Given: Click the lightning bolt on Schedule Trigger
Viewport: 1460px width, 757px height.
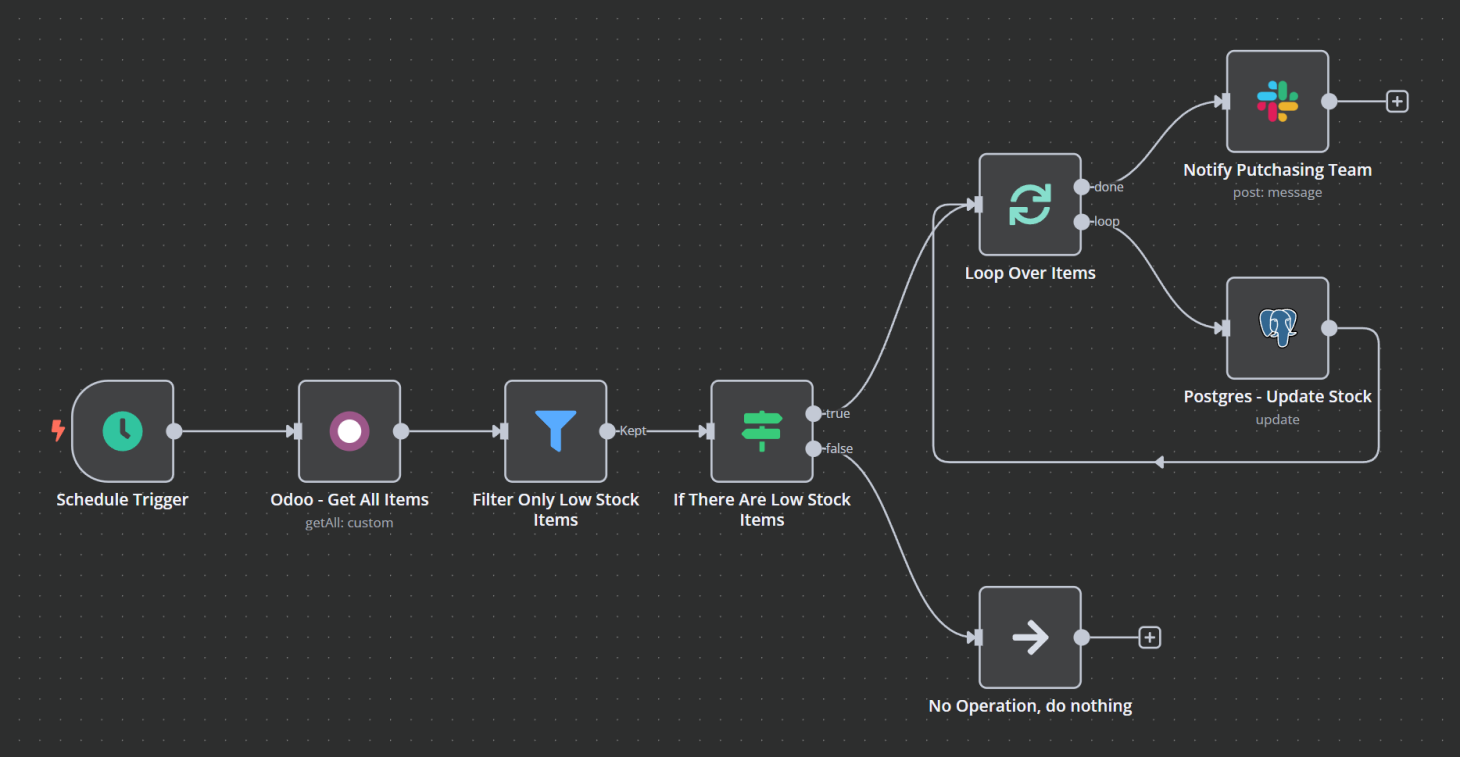Looking at the screenshot, I should pos(57,431).
